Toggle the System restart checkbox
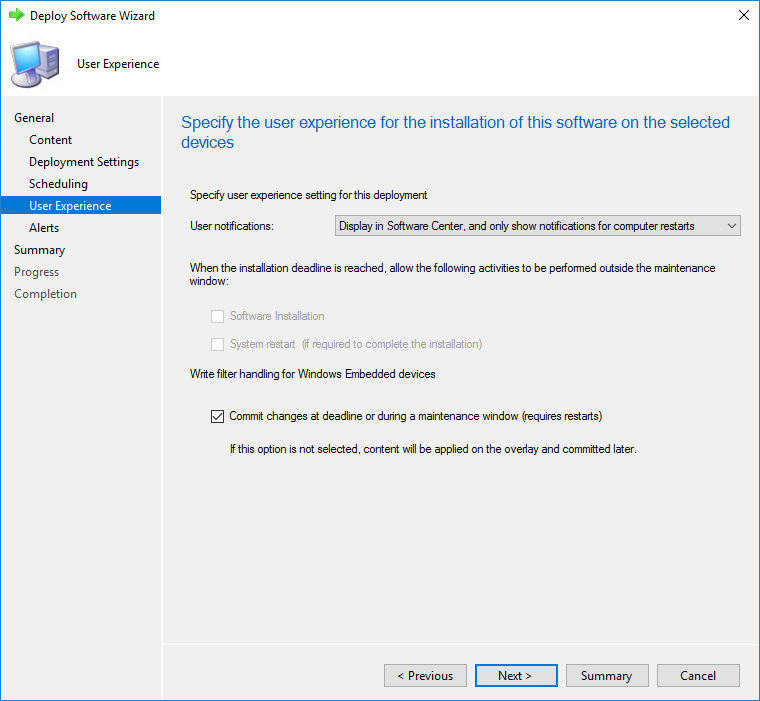760x701 pixels. 217,344
